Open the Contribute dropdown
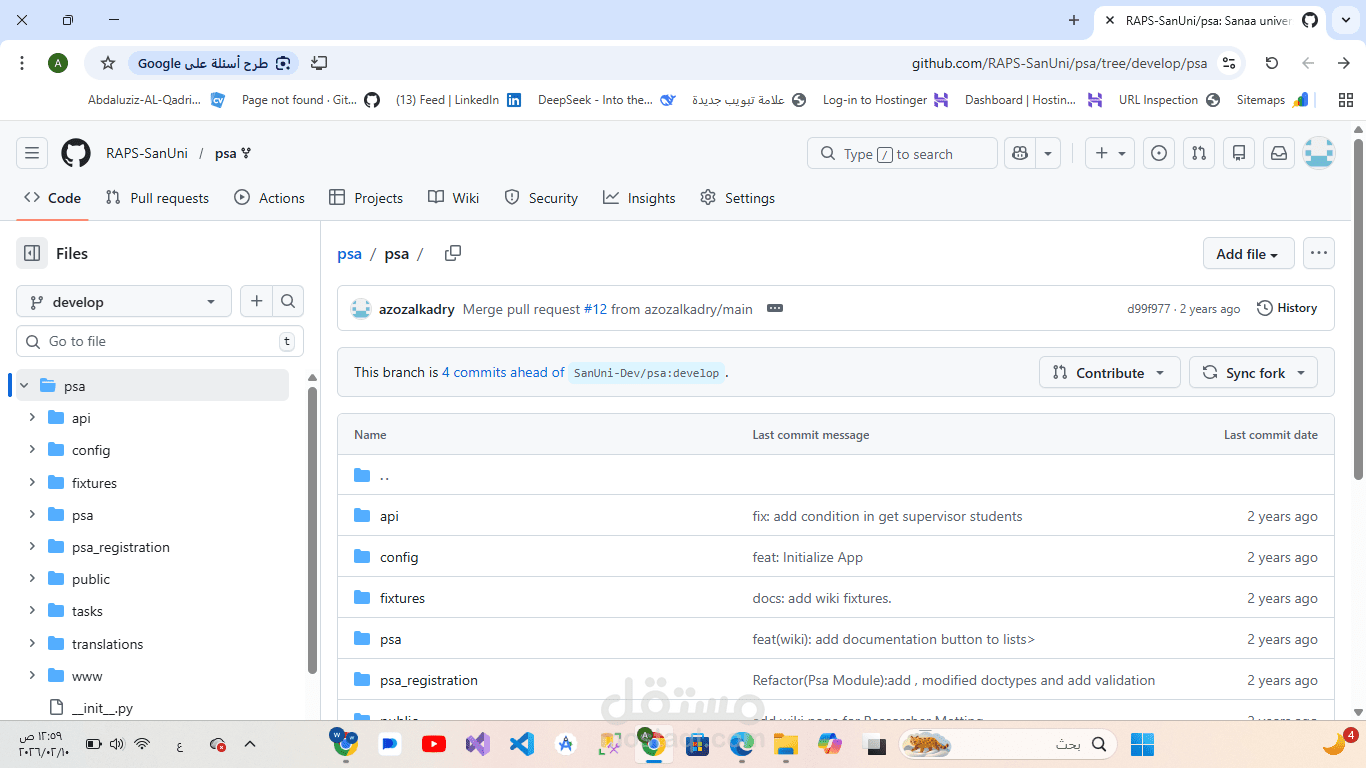 (x=1110, y=372)
